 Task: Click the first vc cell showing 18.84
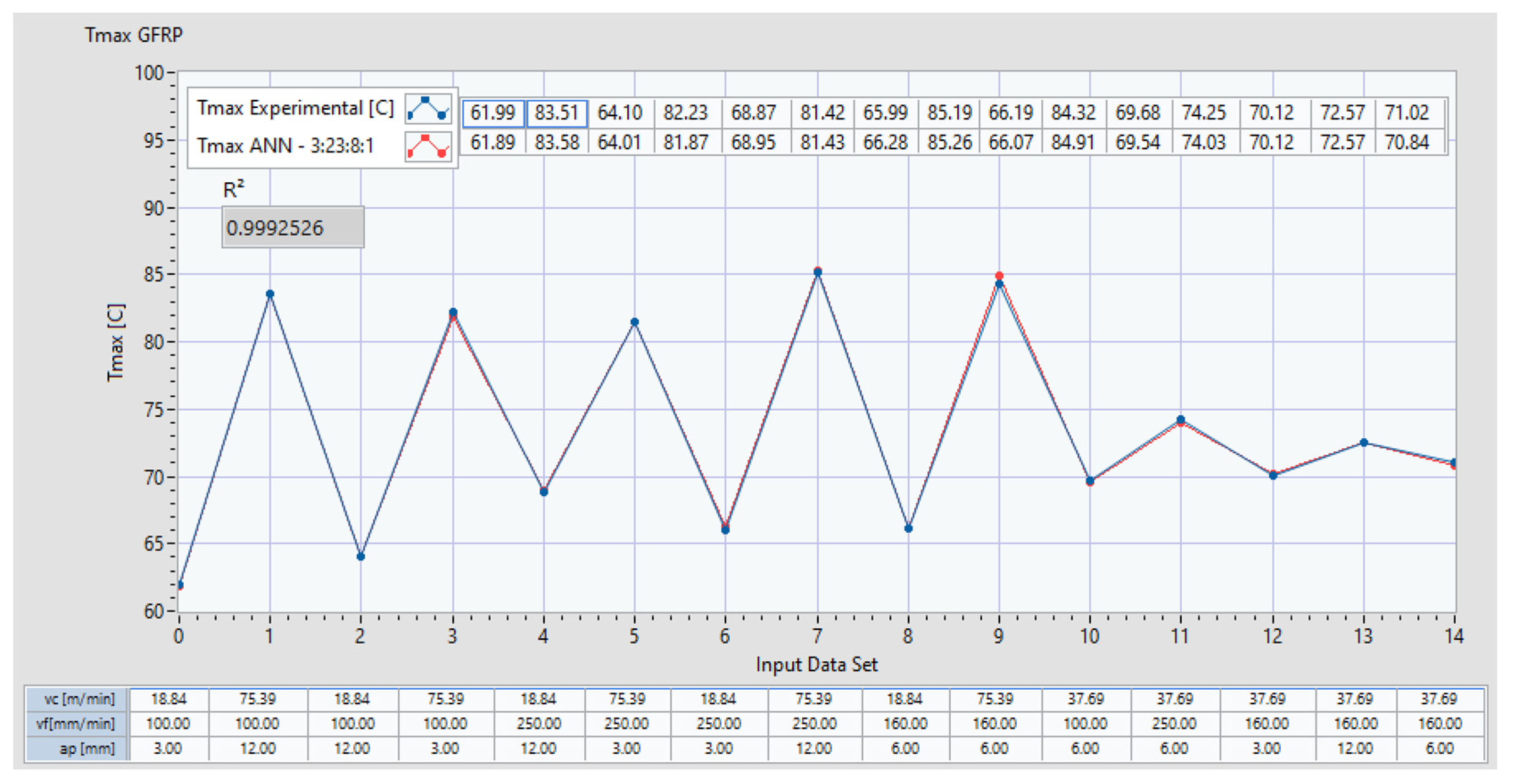click(169, 699)
